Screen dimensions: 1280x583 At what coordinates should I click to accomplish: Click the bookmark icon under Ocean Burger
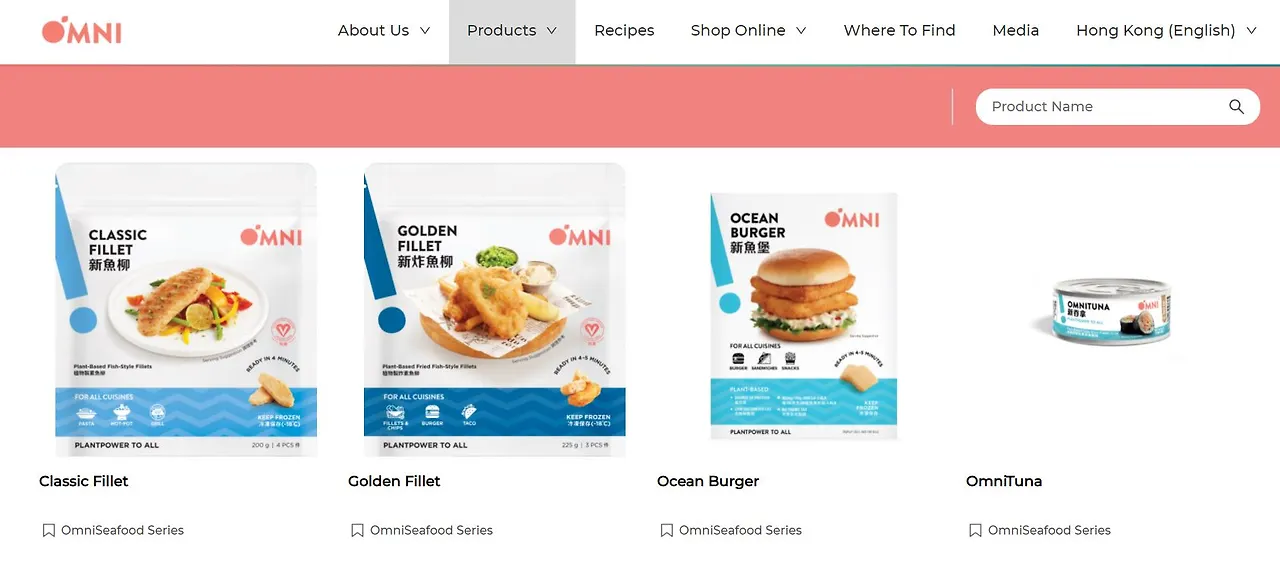666,530
